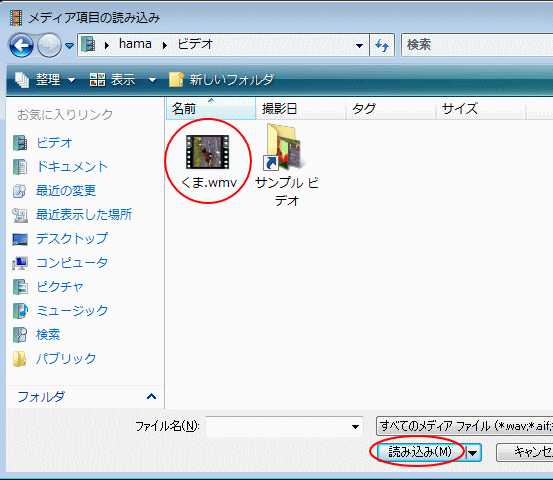Expand the フォルダ pane chevron
The height and width of the screenshot is (480, 553).
[x=151, y=396]
